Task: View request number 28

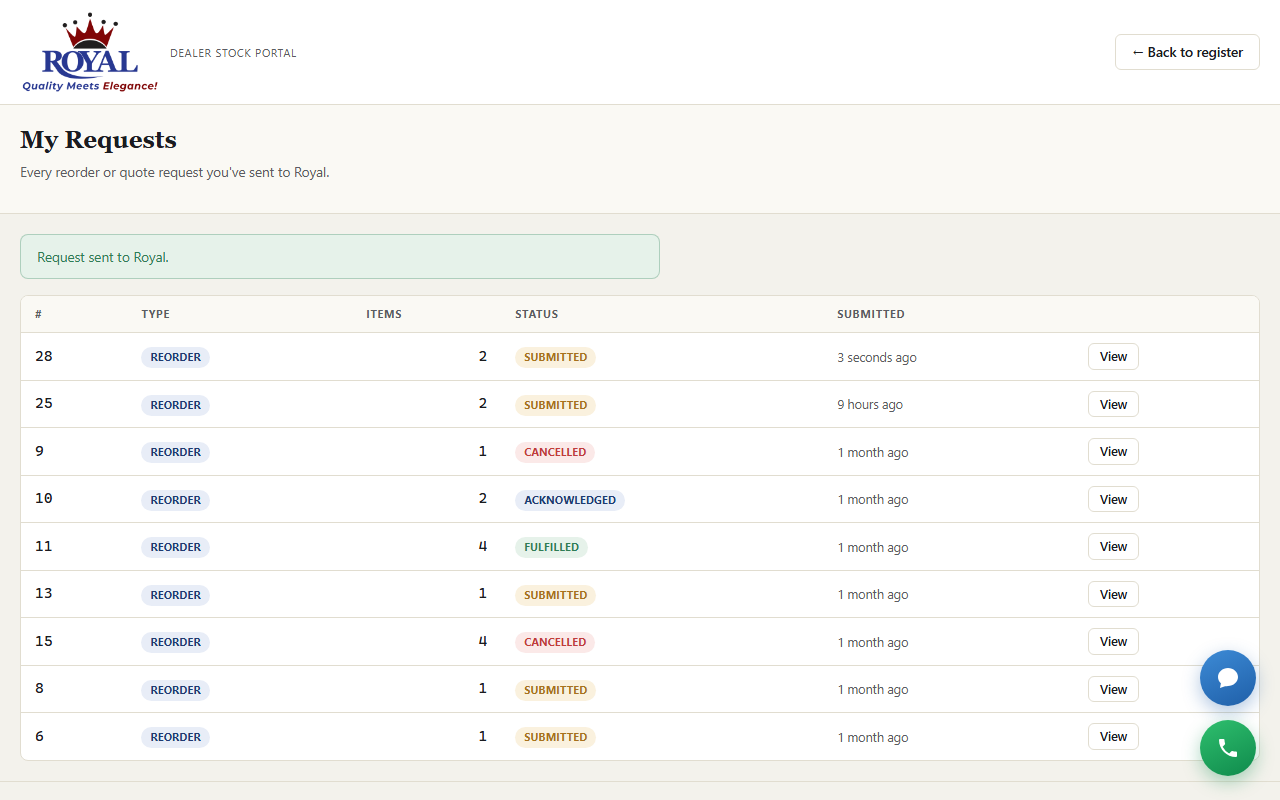Action: (1113, 357)
